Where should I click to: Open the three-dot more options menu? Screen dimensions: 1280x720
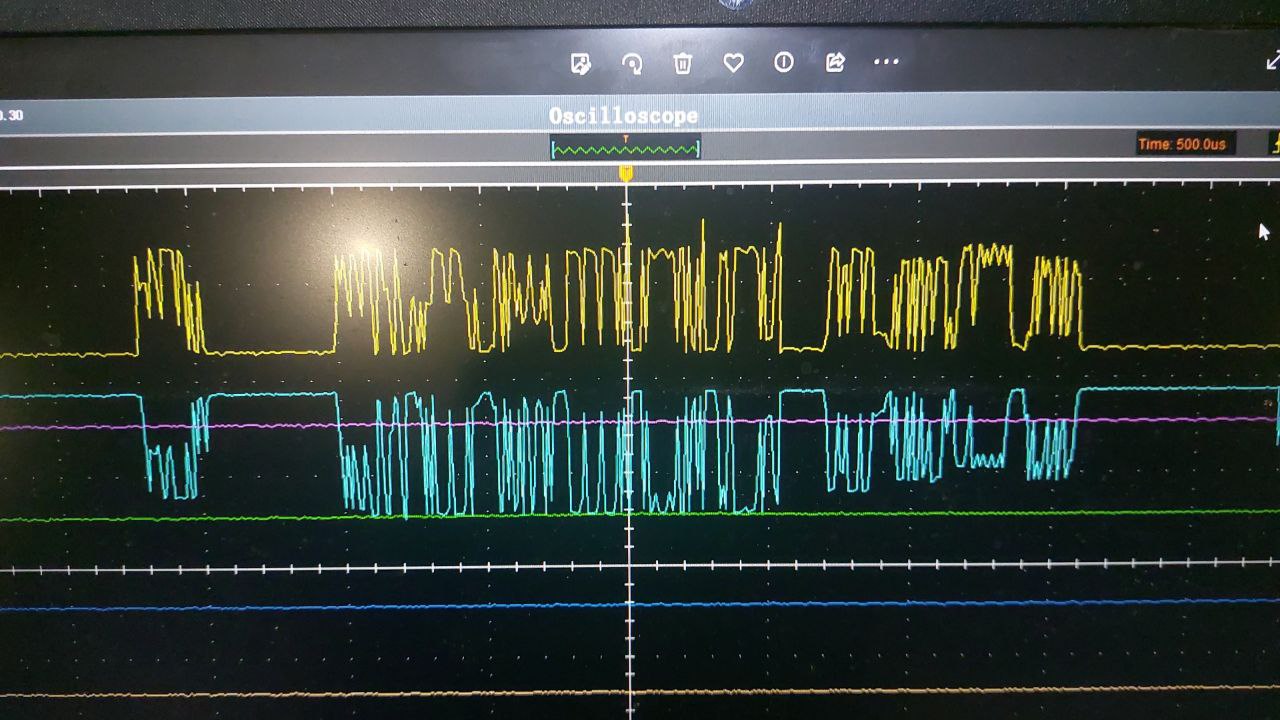click(886, 62)
